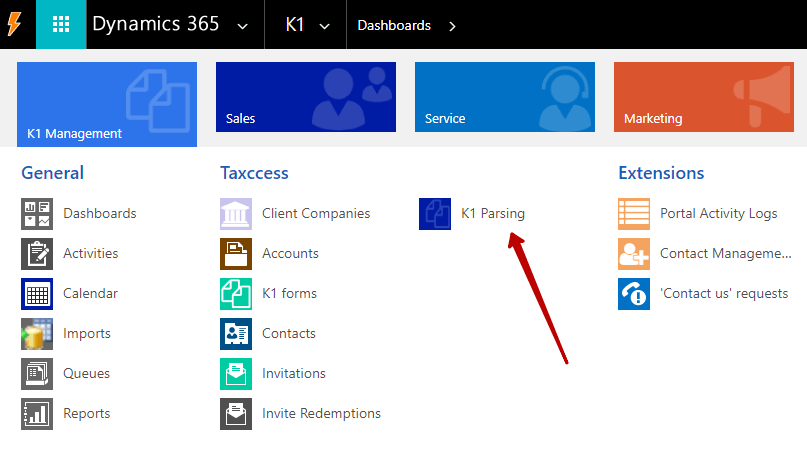Click the Invite Redemptions envelope icon
This screenshot has height=455, width=807.
tap(236, 414)
